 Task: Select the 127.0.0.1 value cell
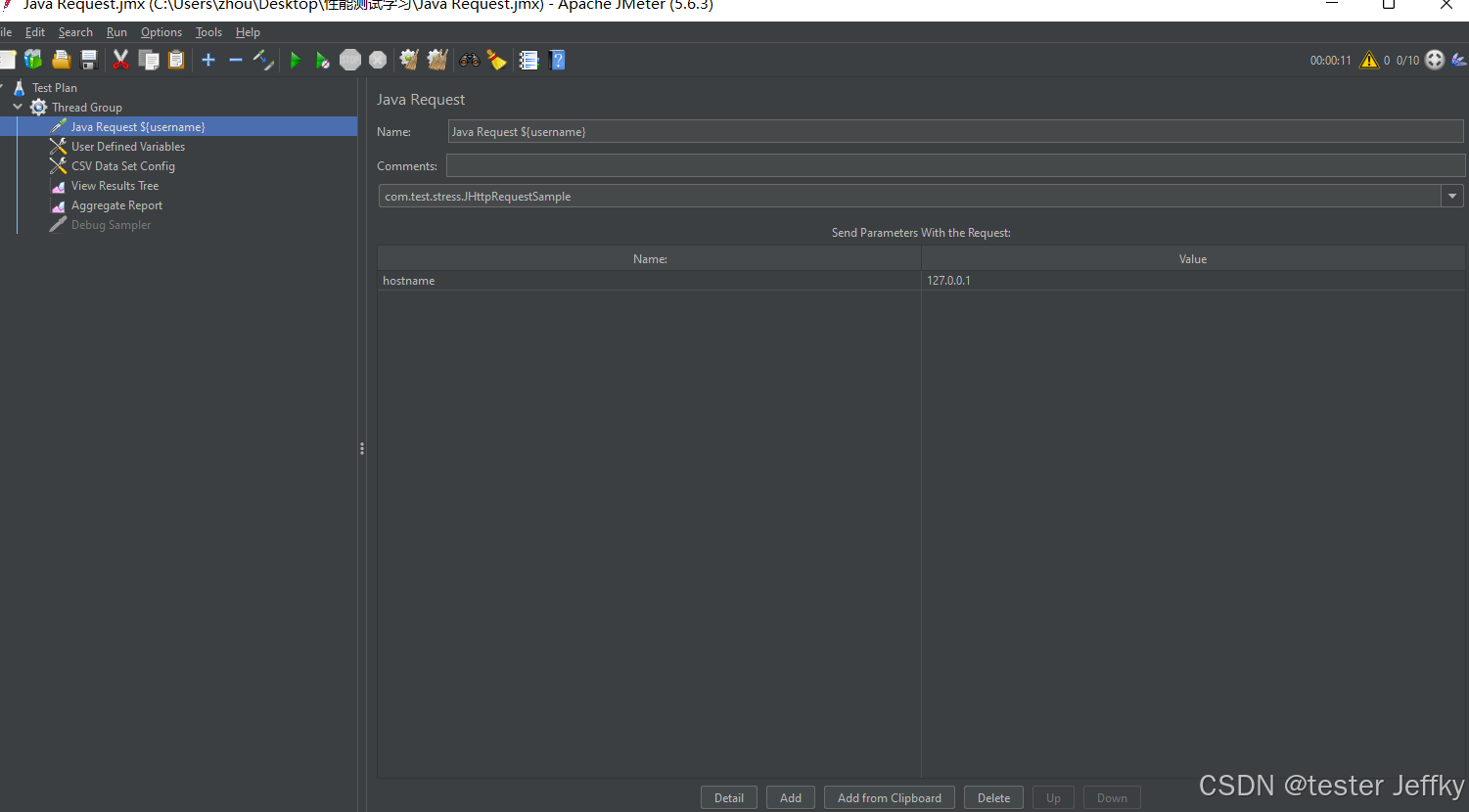coord(1193,281)
